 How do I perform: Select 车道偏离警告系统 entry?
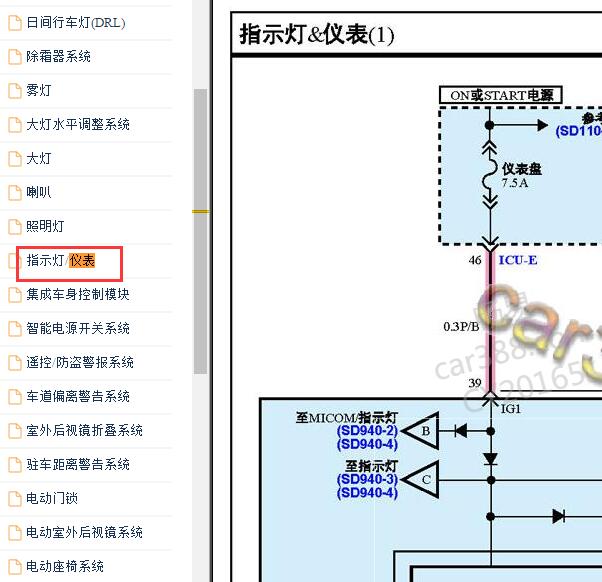point(78,396)
